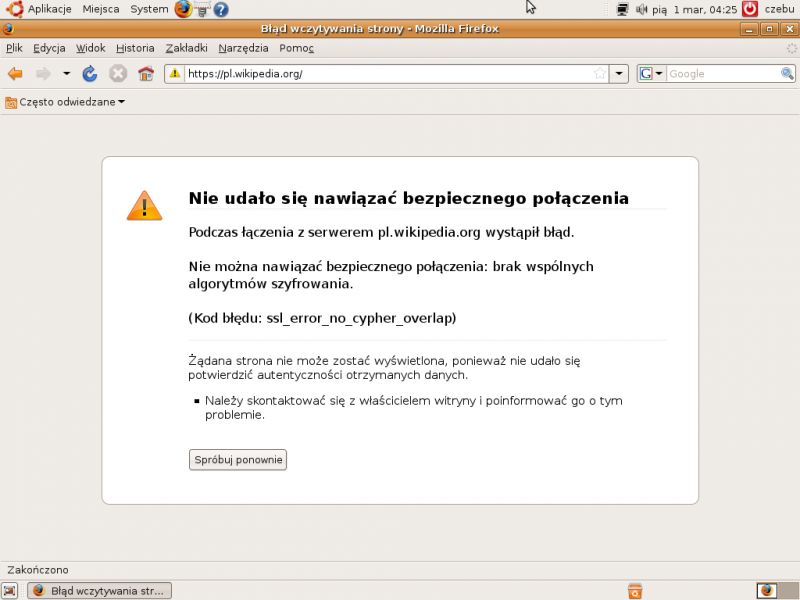Open the Aplikacje panel menu

pyautogui.click(x=49, y=9)
